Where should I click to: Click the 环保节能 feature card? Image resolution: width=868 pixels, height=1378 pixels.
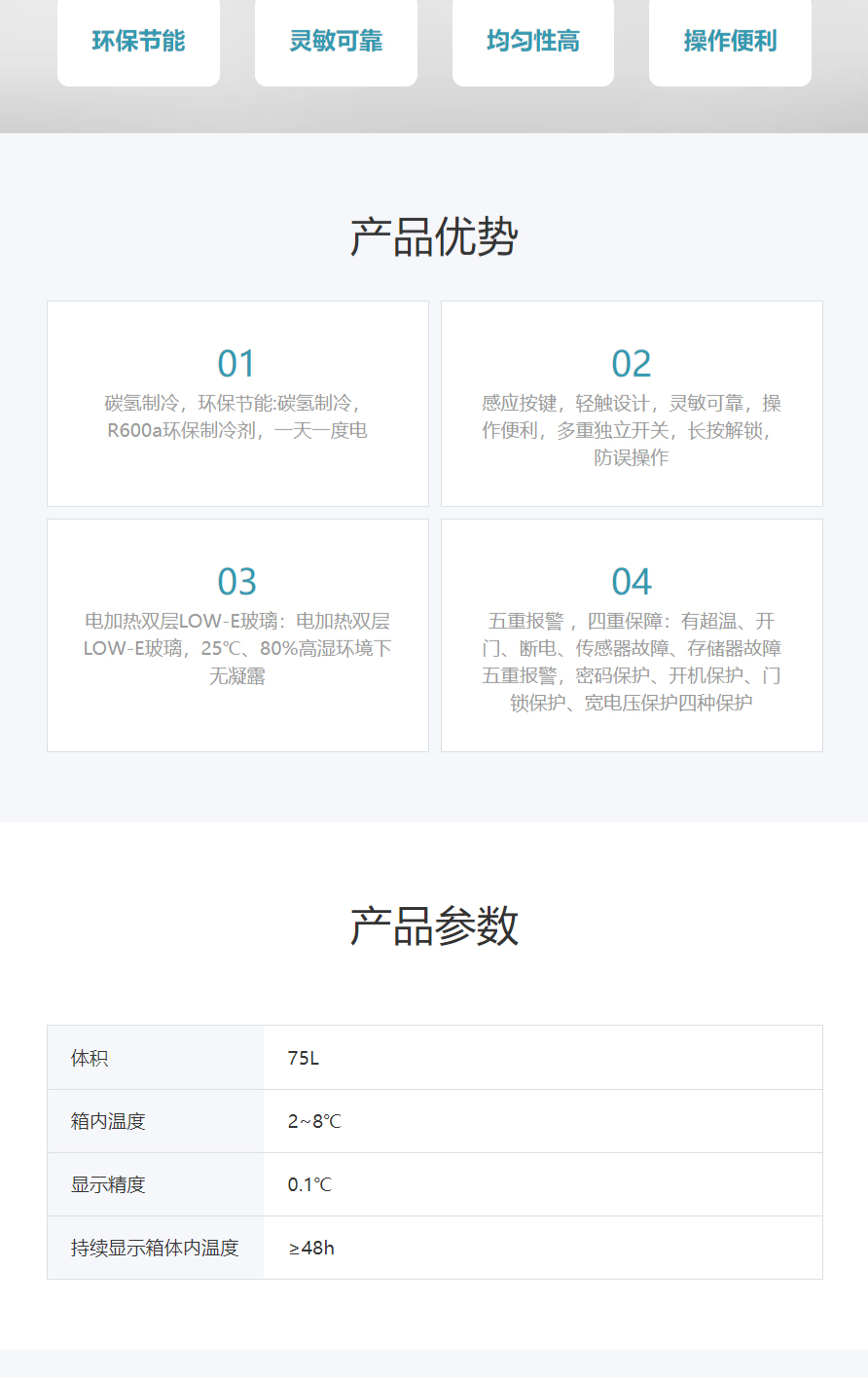click(138, 41)
